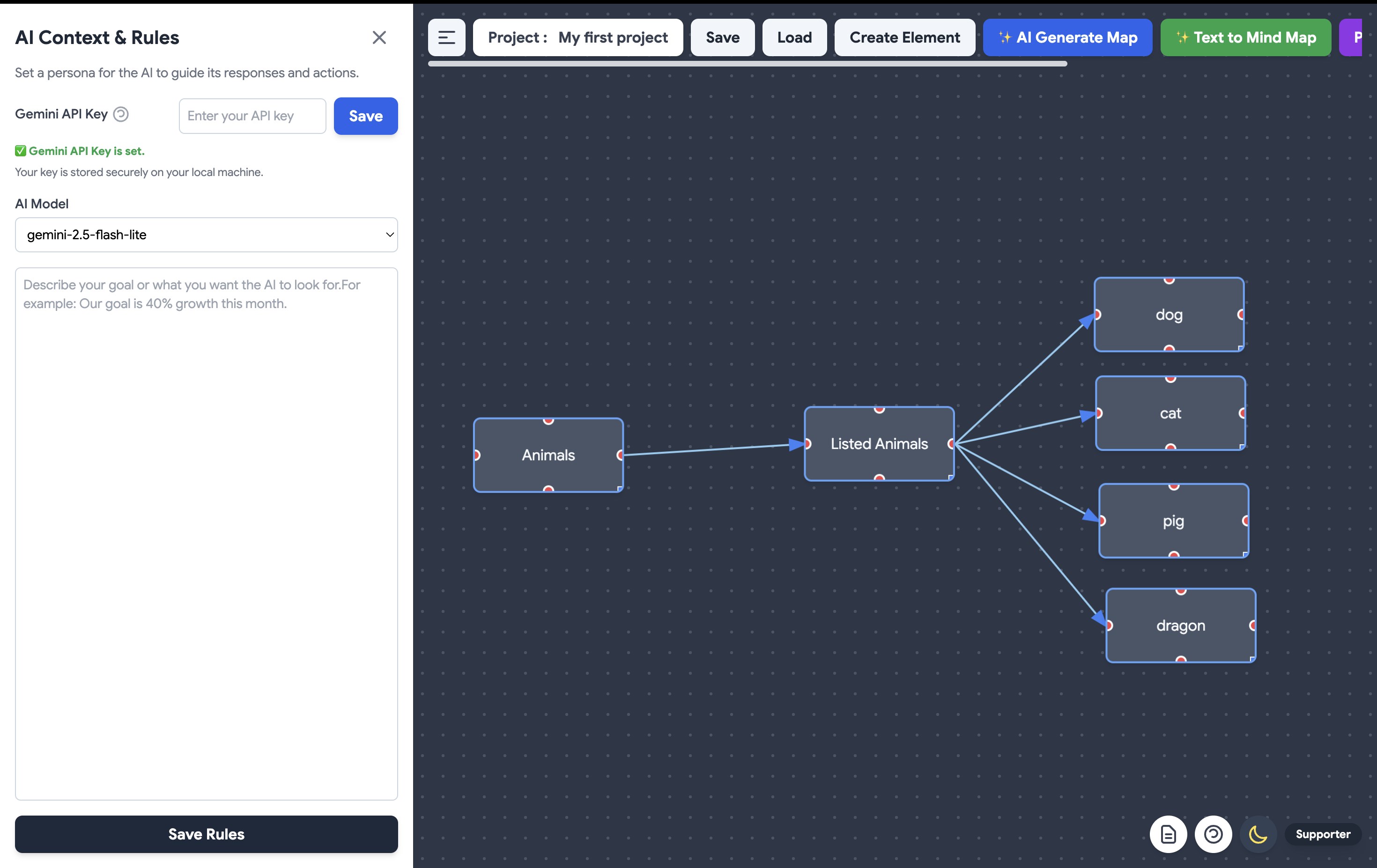Image resolution: width=1377 pixels, height=868 pixels.
Task: Click the dragon node top connector handle
Action: pos(1180,591)
